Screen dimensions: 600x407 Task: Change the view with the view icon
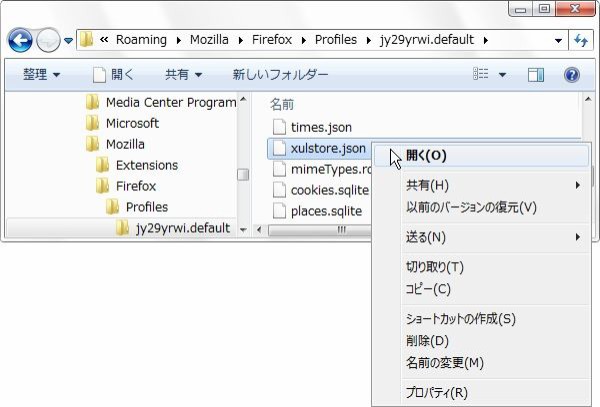tap(481, 73)
